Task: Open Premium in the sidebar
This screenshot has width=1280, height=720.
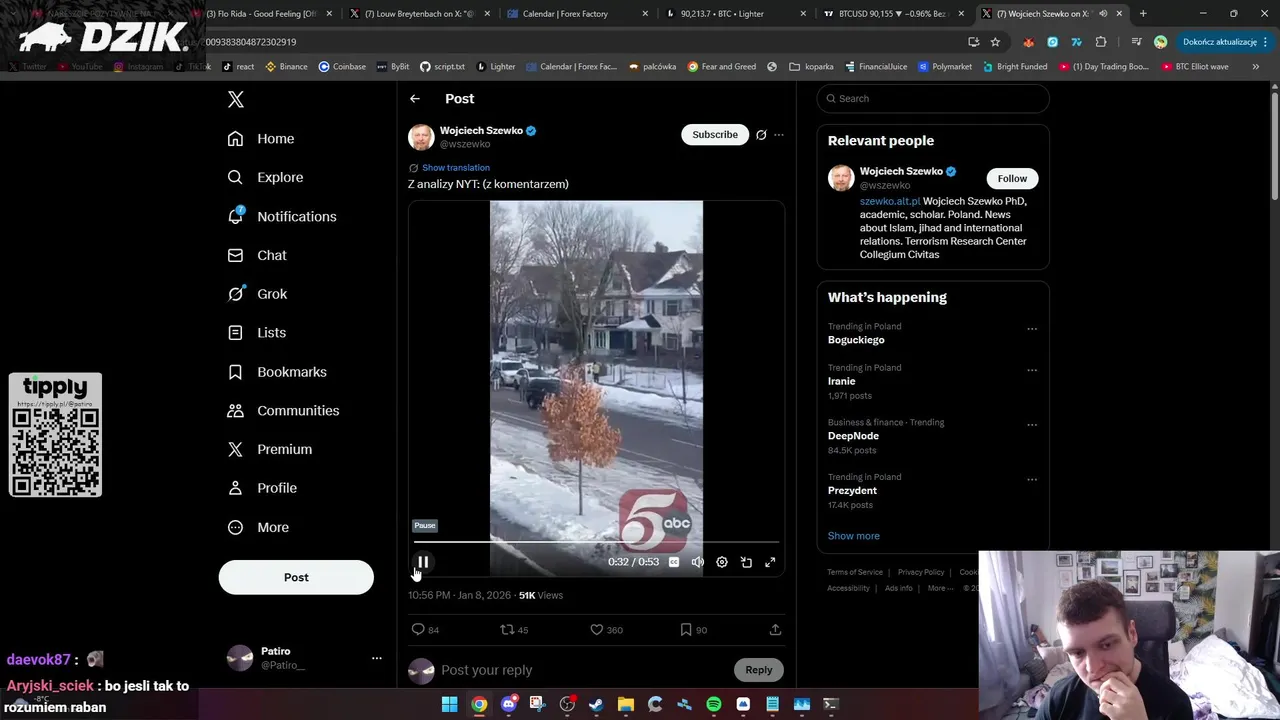Action: point(270,449)
